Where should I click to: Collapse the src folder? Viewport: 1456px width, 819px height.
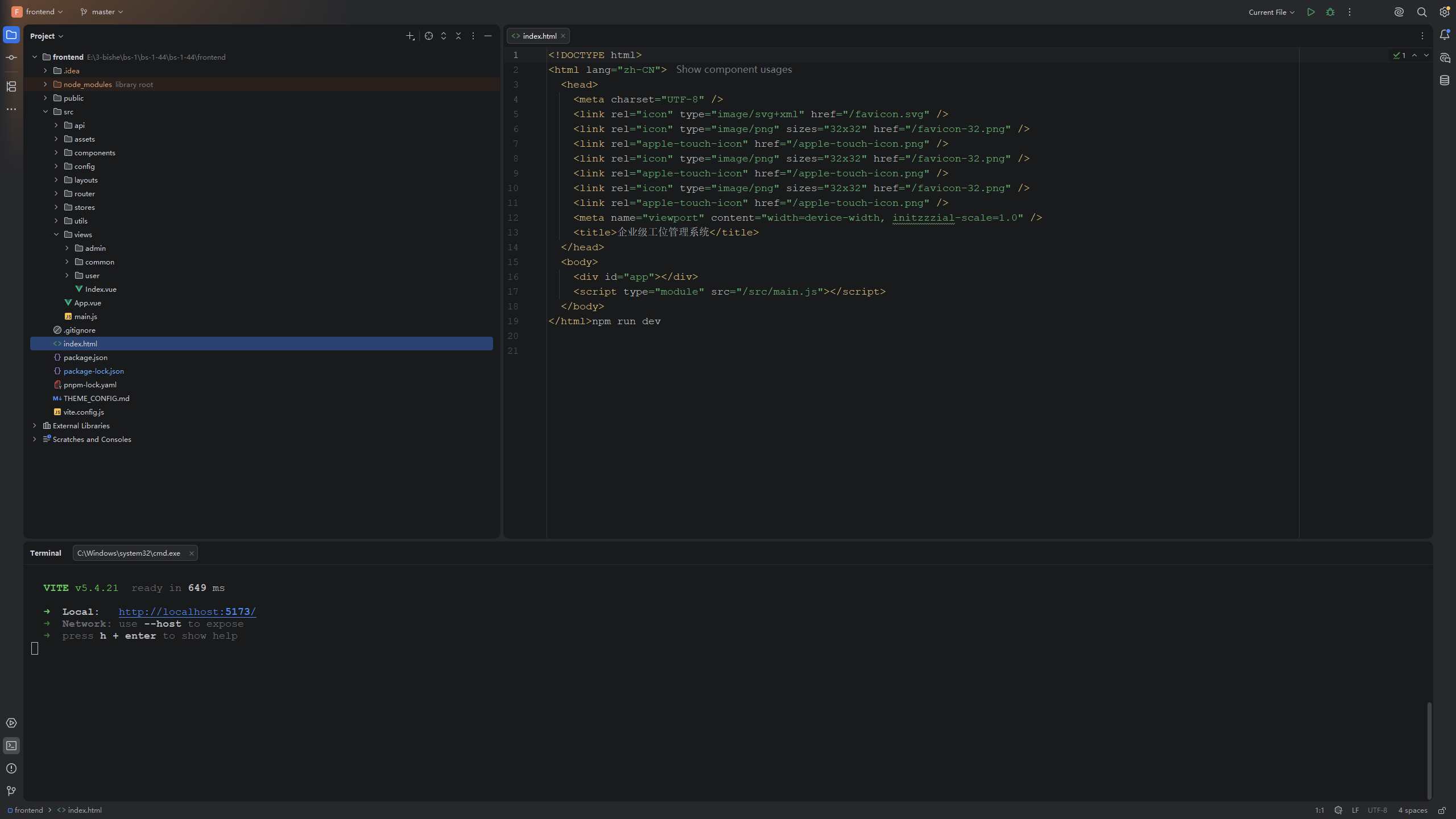[x=45, y=111]
